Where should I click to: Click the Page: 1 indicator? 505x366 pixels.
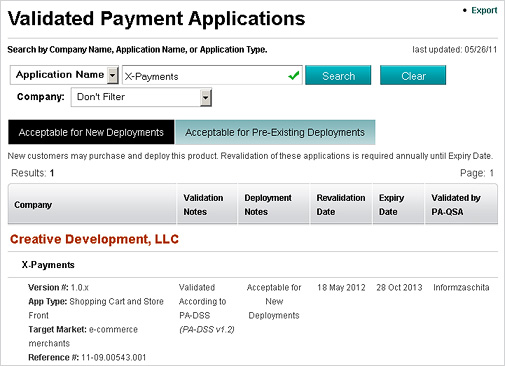477,173
